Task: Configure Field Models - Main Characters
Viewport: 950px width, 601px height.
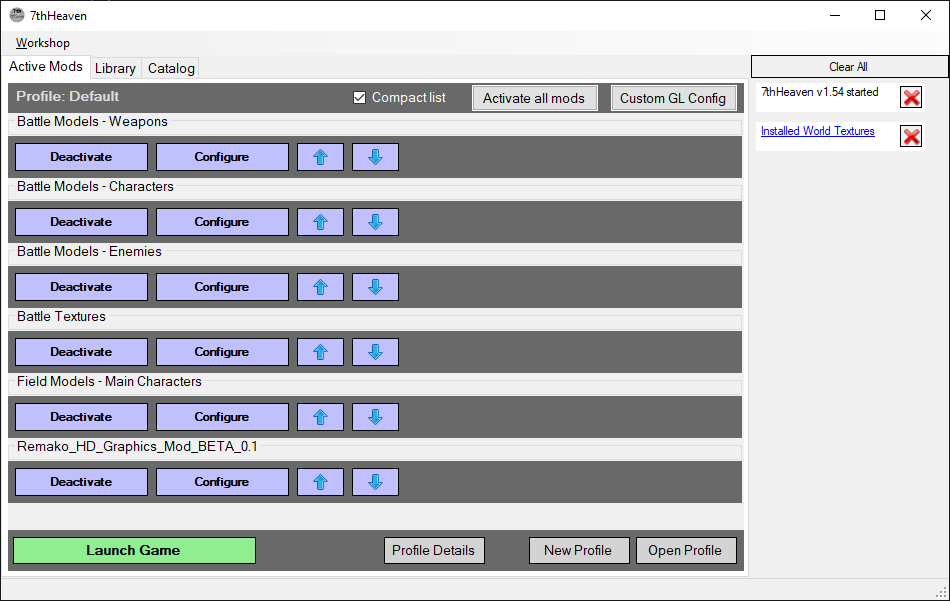Action: coord(222,417)
